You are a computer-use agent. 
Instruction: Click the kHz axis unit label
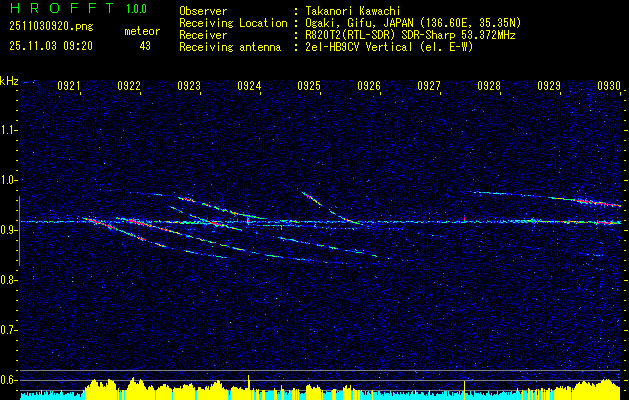pos(9,81)
